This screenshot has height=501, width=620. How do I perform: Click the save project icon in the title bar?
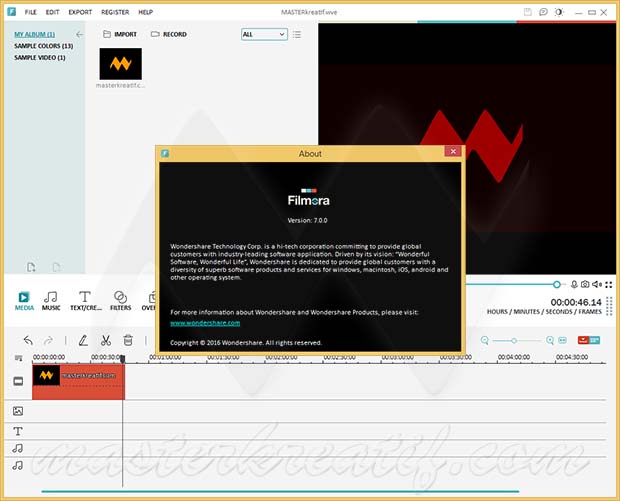pos(527,12)
